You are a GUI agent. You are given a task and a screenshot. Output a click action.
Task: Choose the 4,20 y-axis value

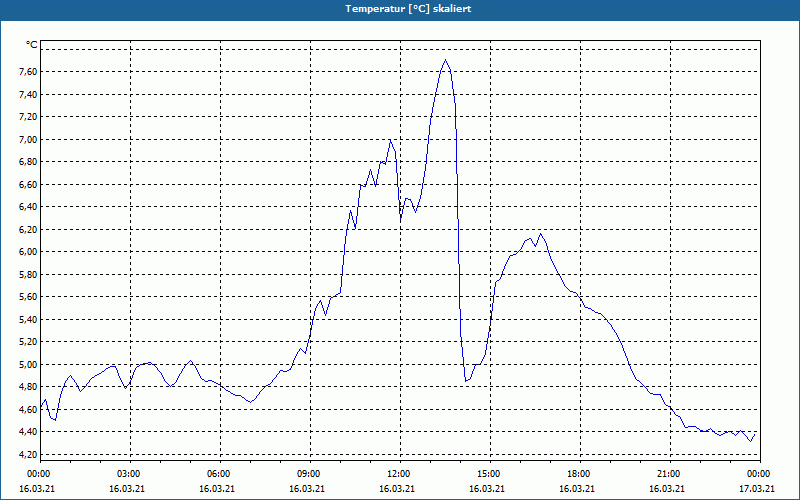tap(28, 454)
